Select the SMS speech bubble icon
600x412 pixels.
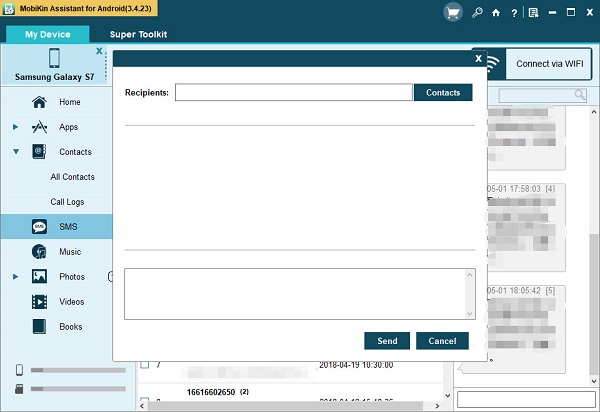(x=39, y=226)
